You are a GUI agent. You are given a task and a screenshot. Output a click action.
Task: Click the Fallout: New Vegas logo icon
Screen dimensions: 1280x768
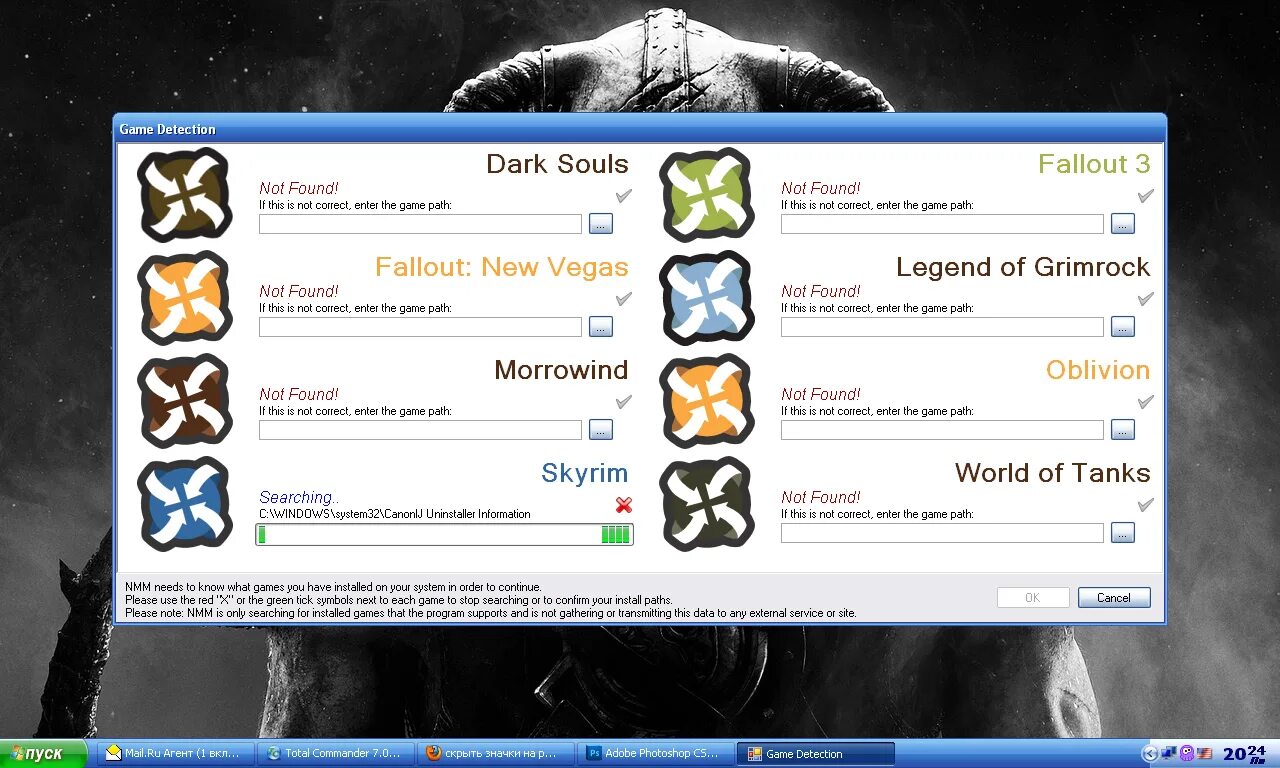(x=185, y=298)
